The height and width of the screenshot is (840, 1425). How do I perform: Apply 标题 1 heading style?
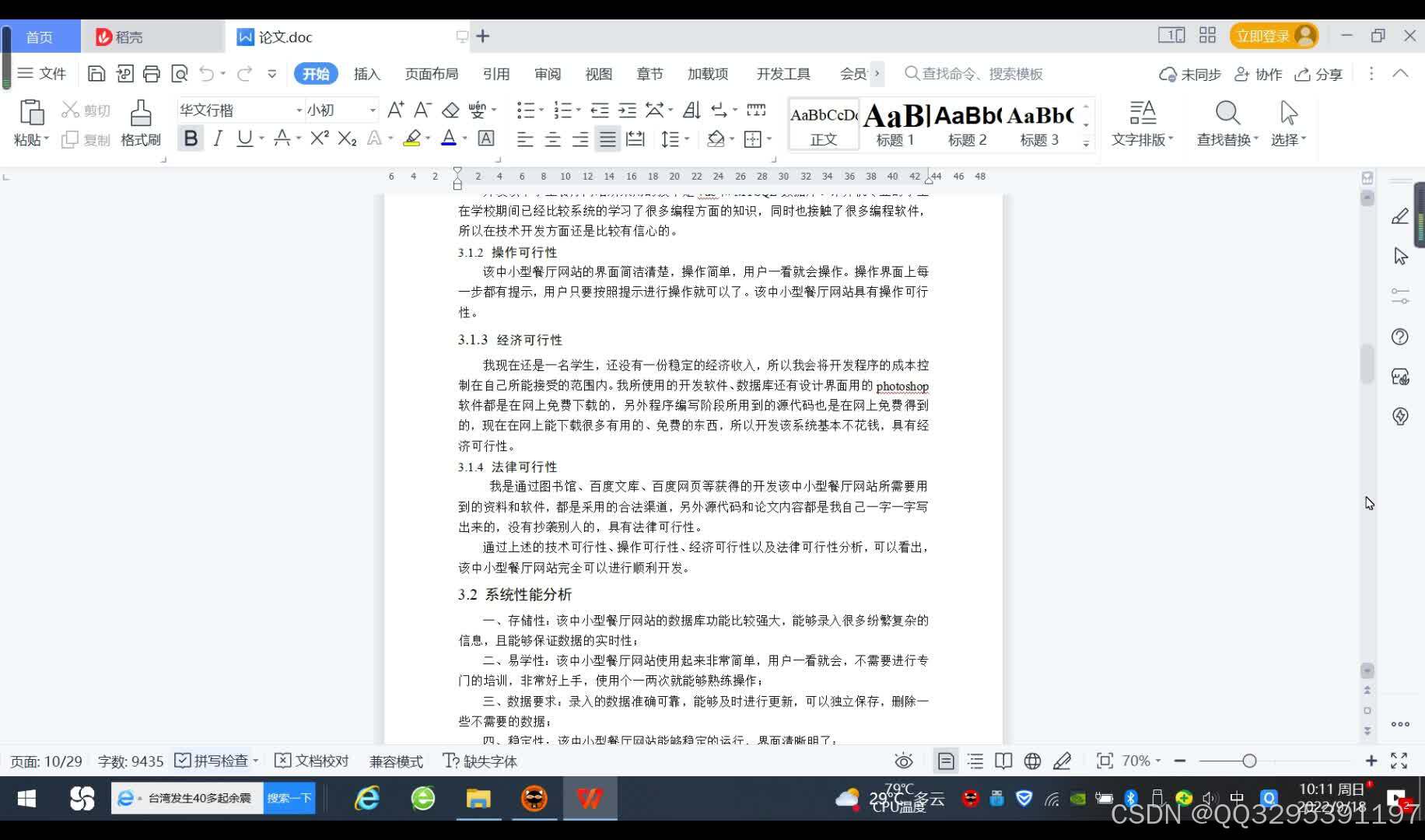pyautogui.click(x=895, y=124)
